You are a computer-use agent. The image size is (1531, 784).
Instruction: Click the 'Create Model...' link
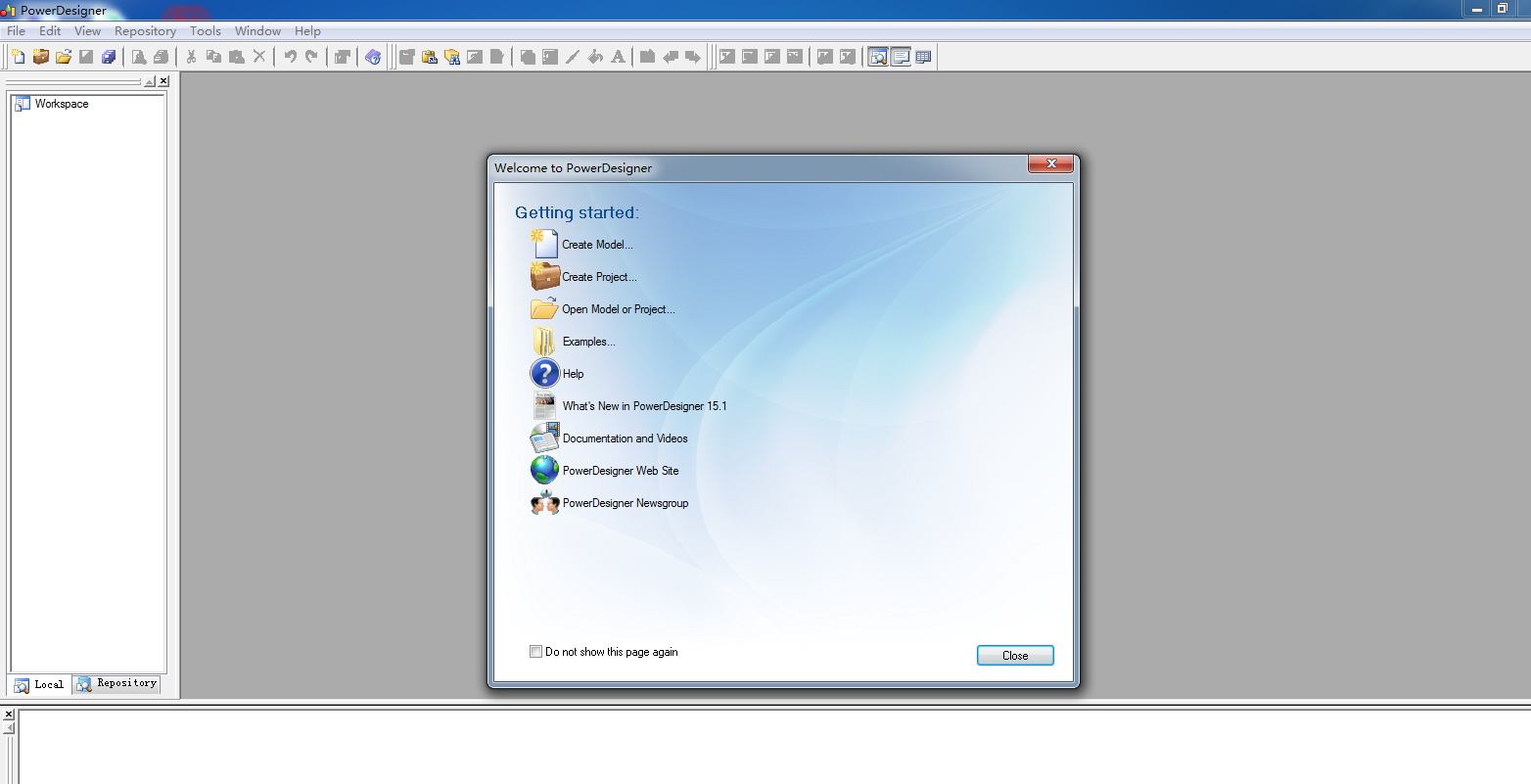(x=597, y=245)
